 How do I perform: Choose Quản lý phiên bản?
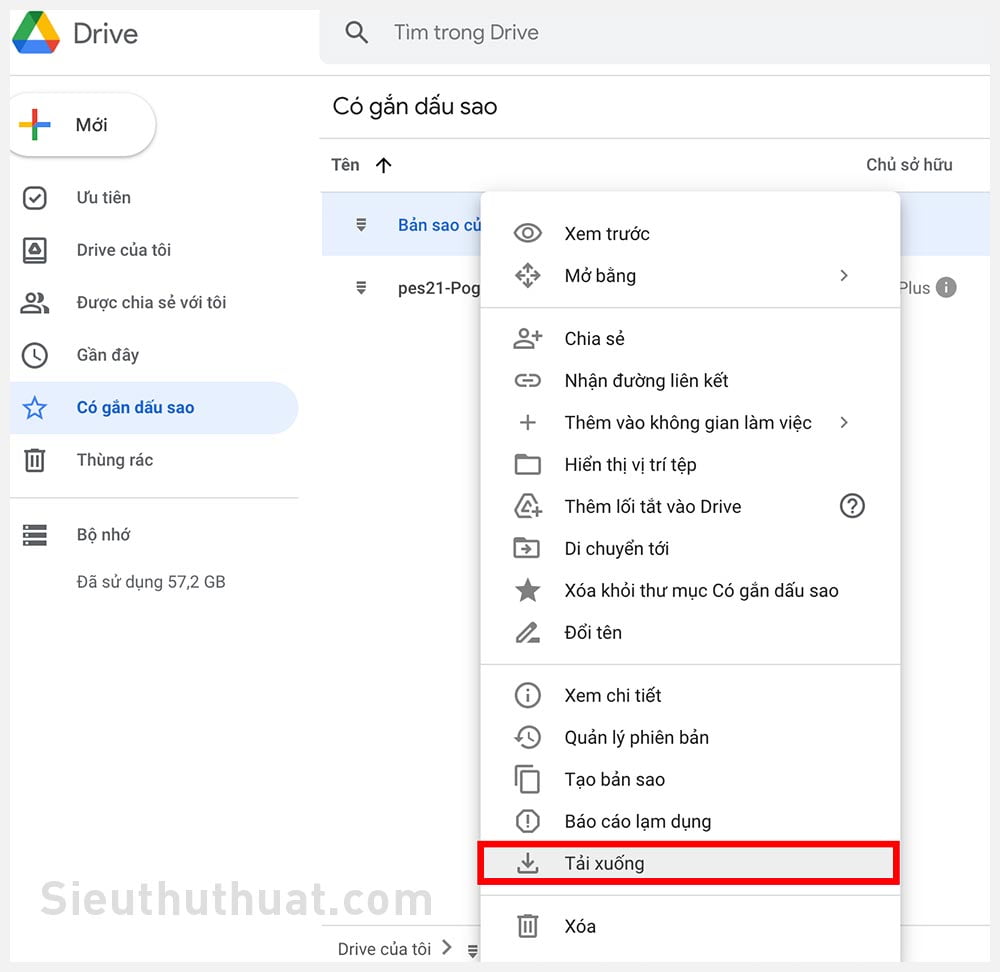pyautogui.click(x=689, y=737)
